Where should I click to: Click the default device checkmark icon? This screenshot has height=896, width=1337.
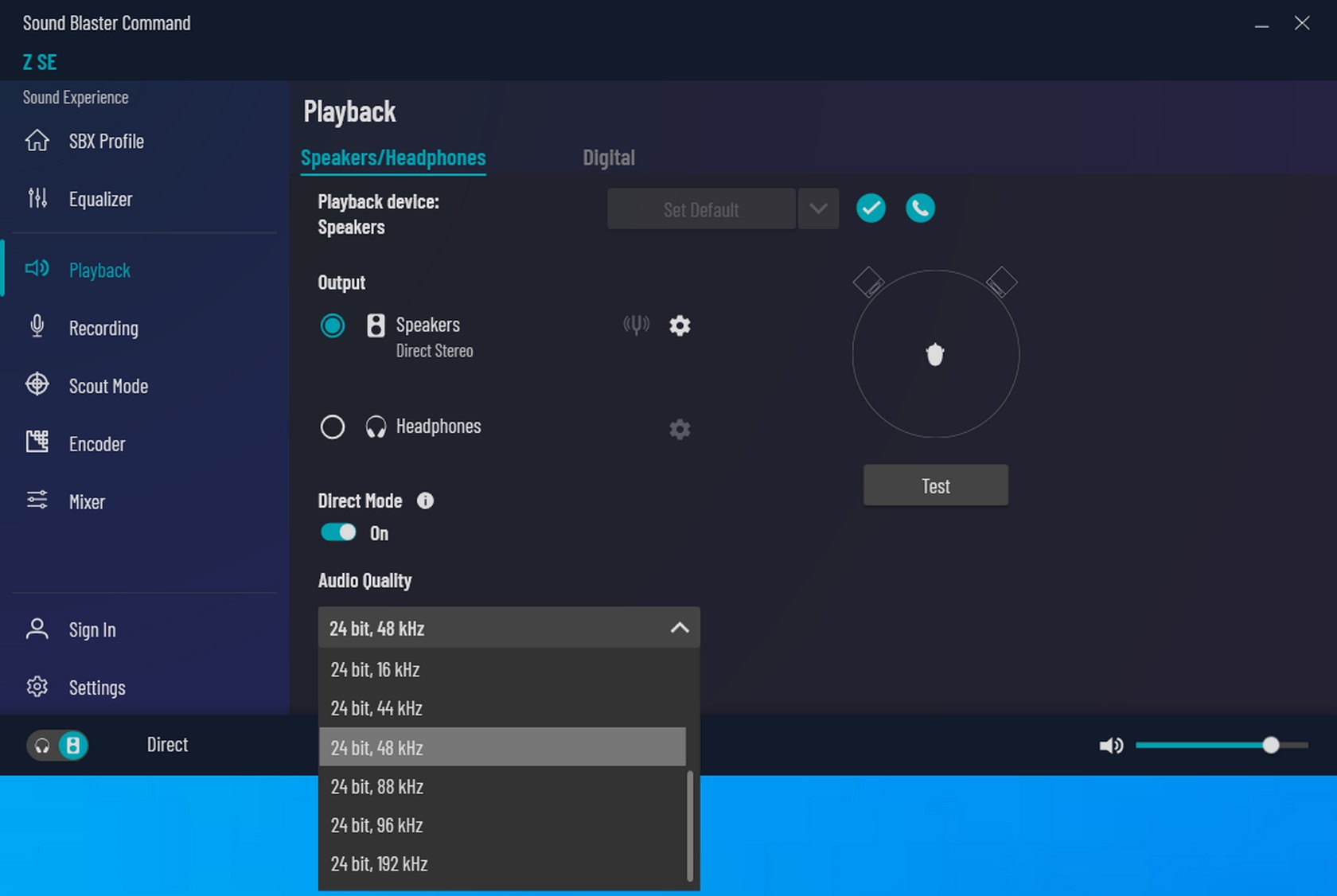[871, 208]
